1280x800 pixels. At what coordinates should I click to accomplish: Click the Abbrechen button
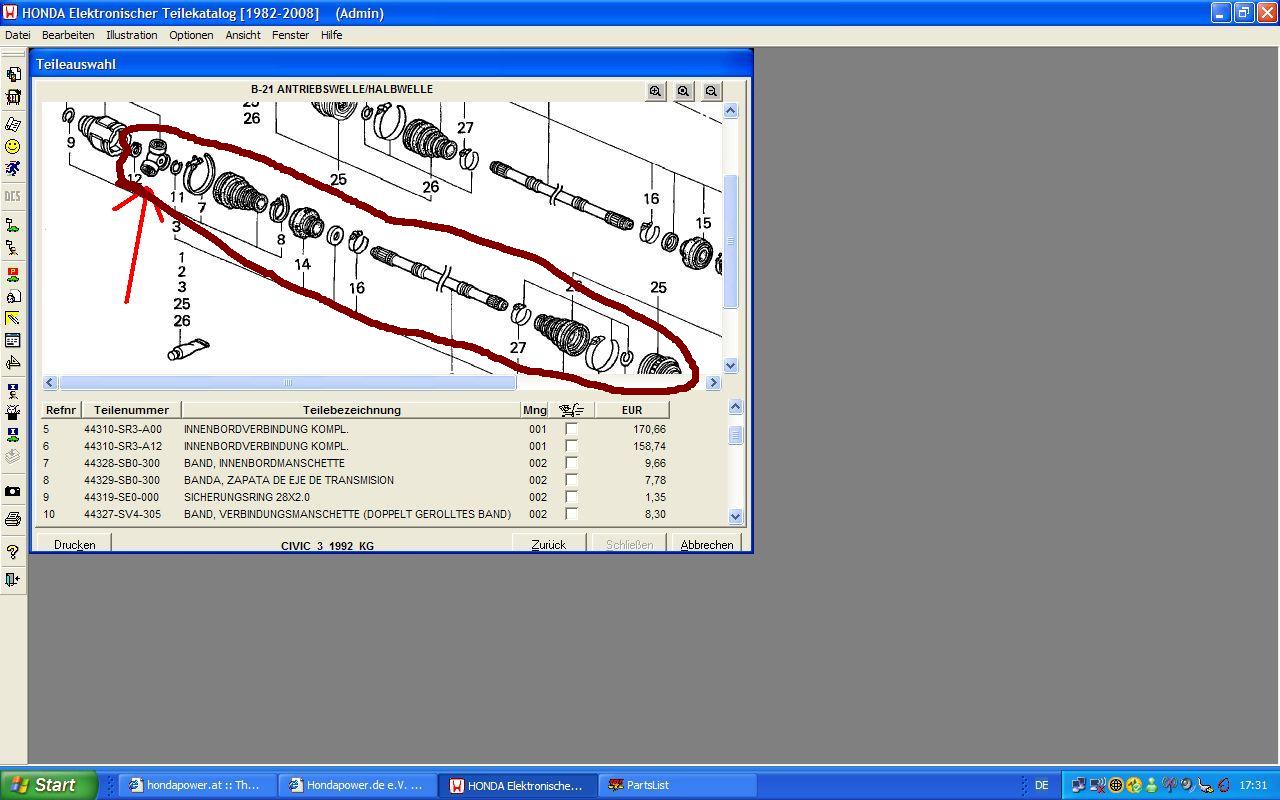click(x=706, y=545)
